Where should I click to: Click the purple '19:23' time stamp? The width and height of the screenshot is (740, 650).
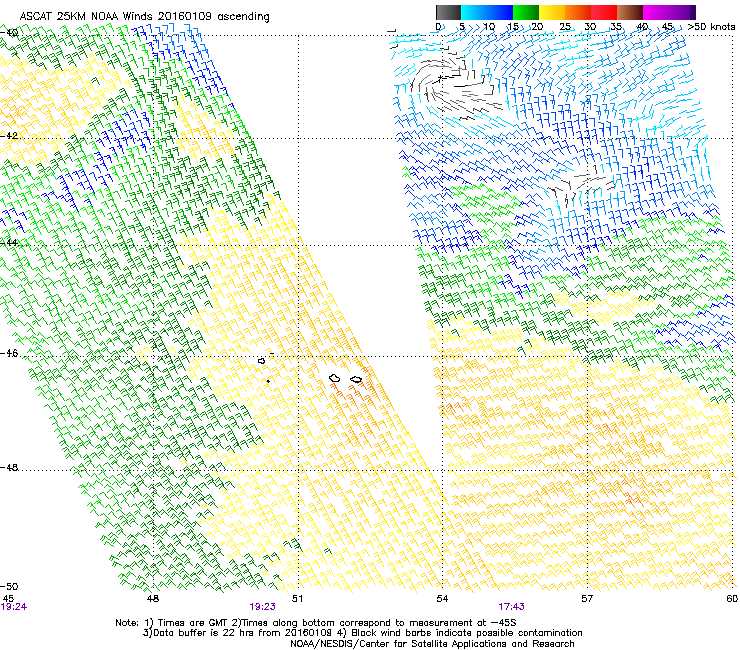click(262, 607)
